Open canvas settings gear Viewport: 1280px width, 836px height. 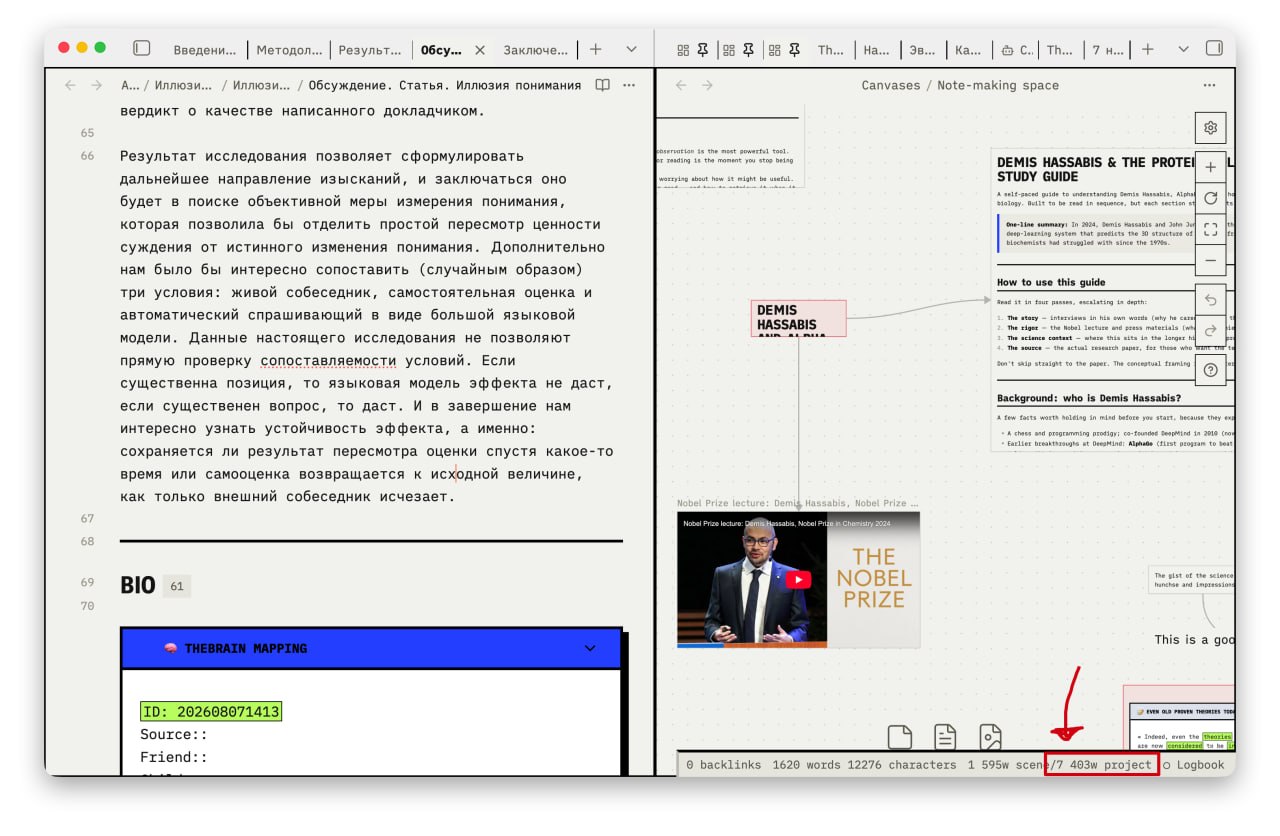pos(1210,128)
